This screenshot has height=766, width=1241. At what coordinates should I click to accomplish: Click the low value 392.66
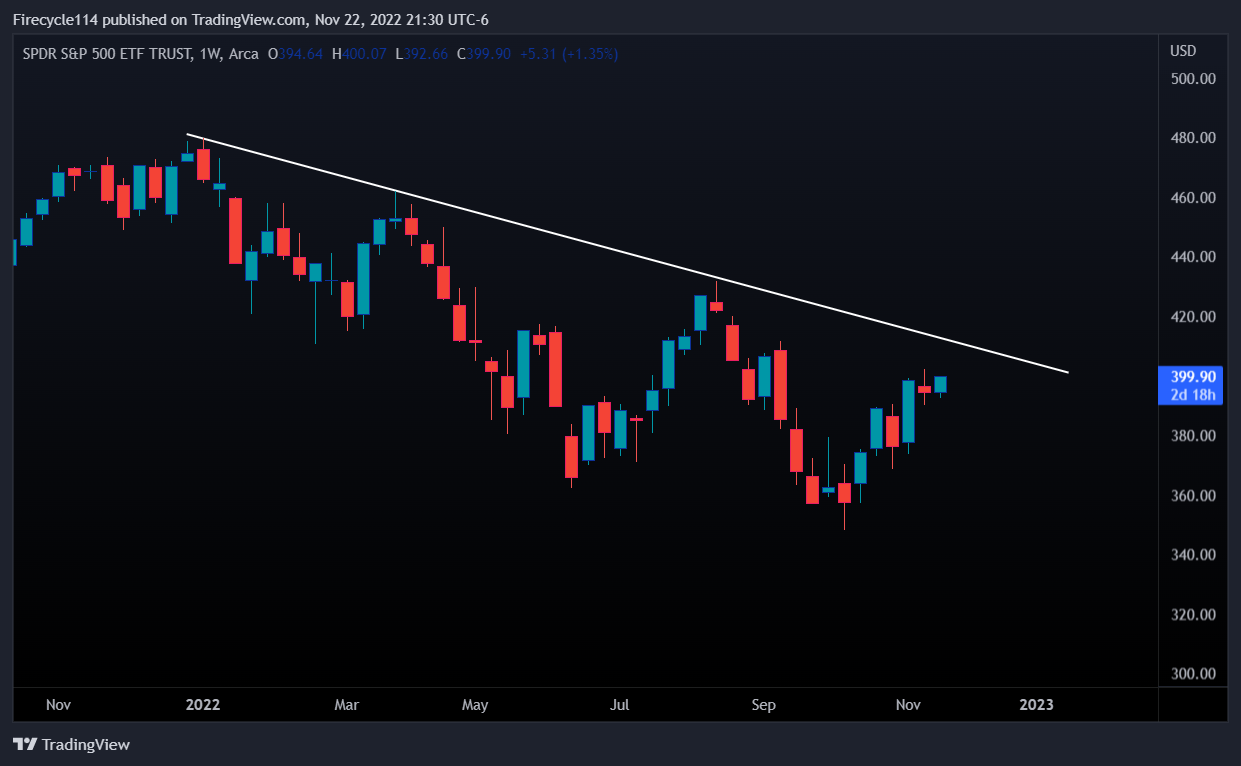(x=426, y=54)
